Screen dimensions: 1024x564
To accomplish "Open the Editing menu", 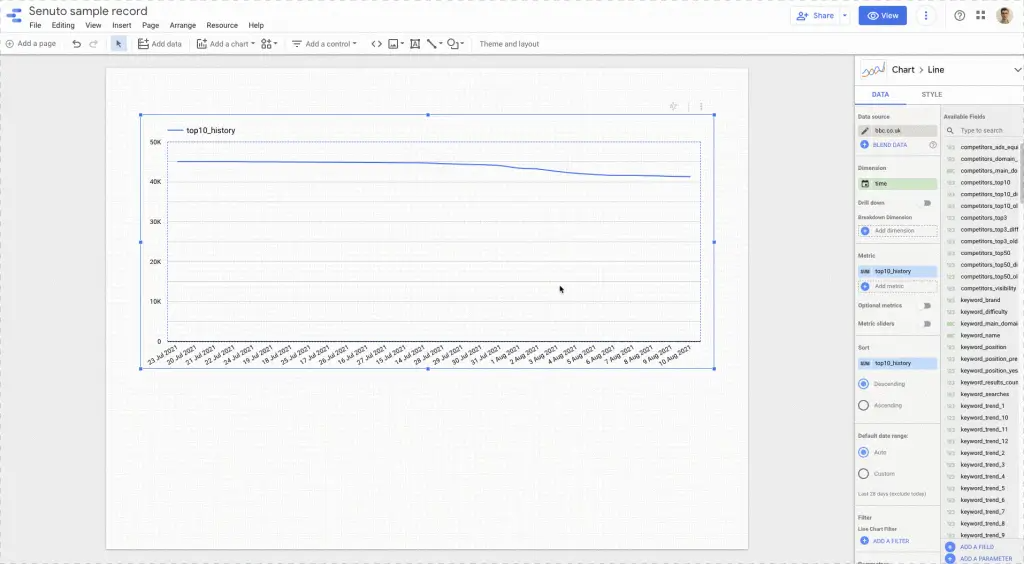I will (x=63, y=25).
